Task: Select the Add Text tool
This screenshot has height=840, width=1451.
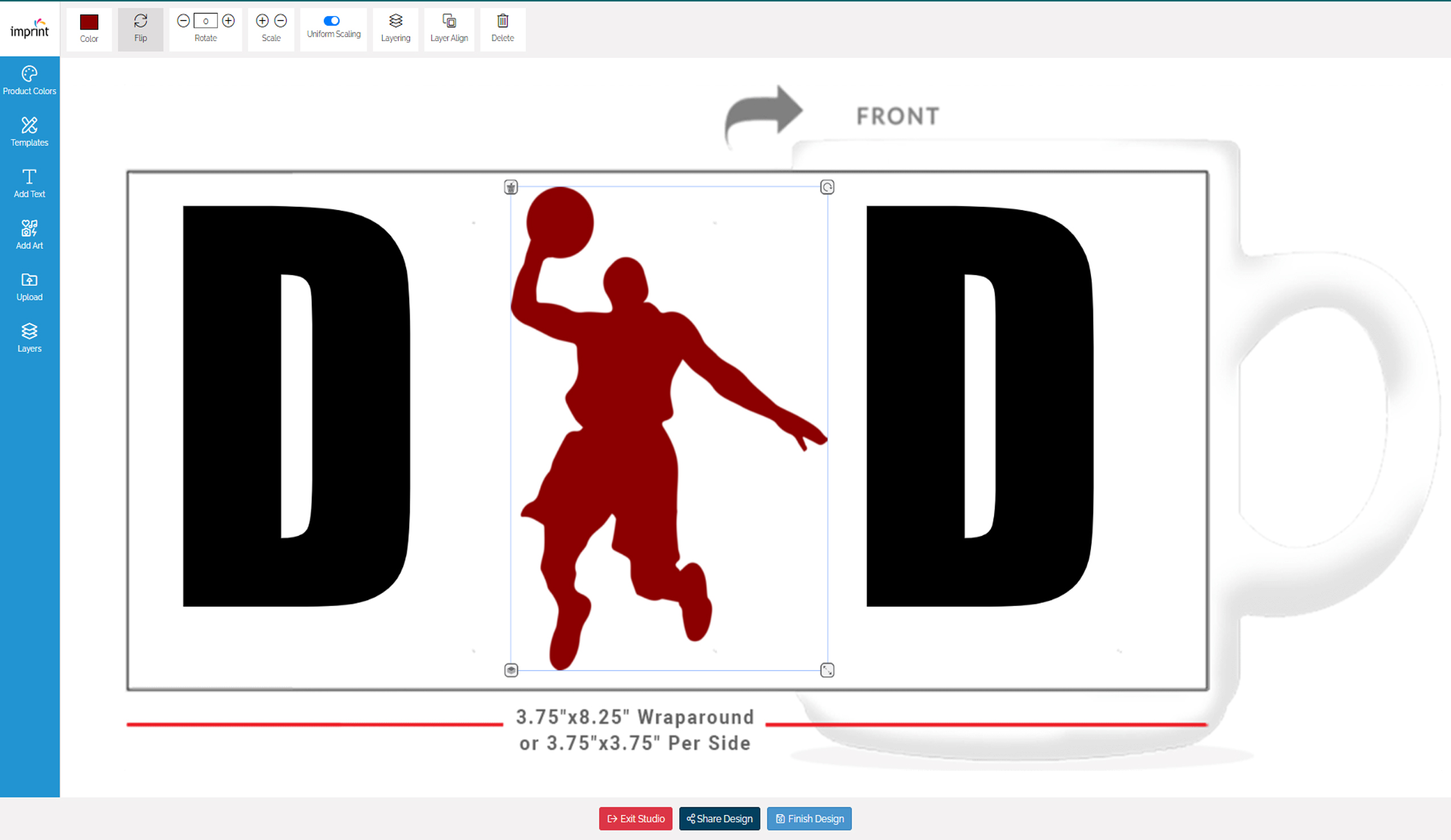Action: [x=29, y=182]
